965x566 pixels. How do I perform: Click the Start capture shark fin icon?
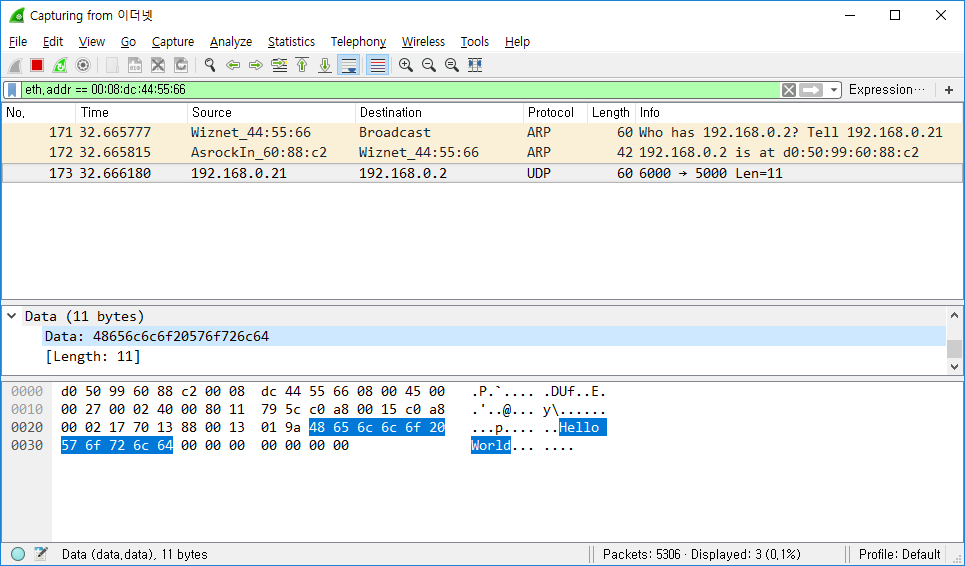15,65
